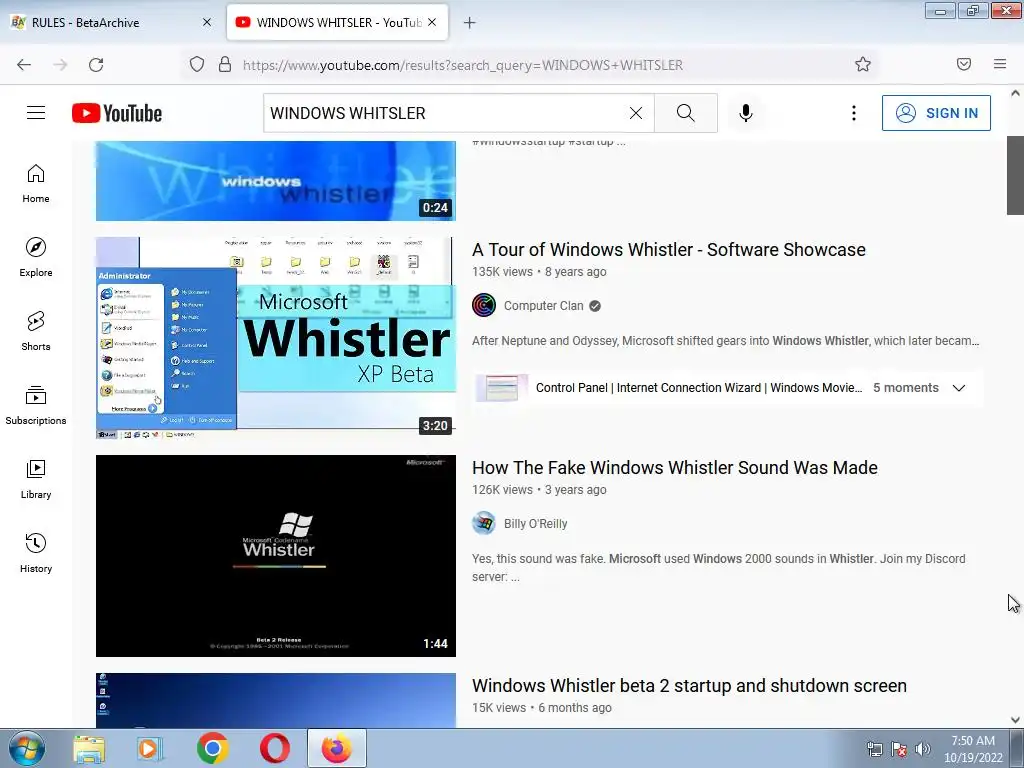The height and width of the screenshot is (768, 1024).
Task: Visit the Billy O'Reilly channel name
Action: click(536, 524)
